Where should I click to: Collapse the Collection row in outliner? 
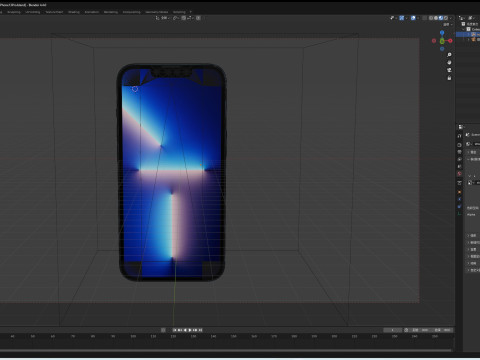(x=463, y=29)
